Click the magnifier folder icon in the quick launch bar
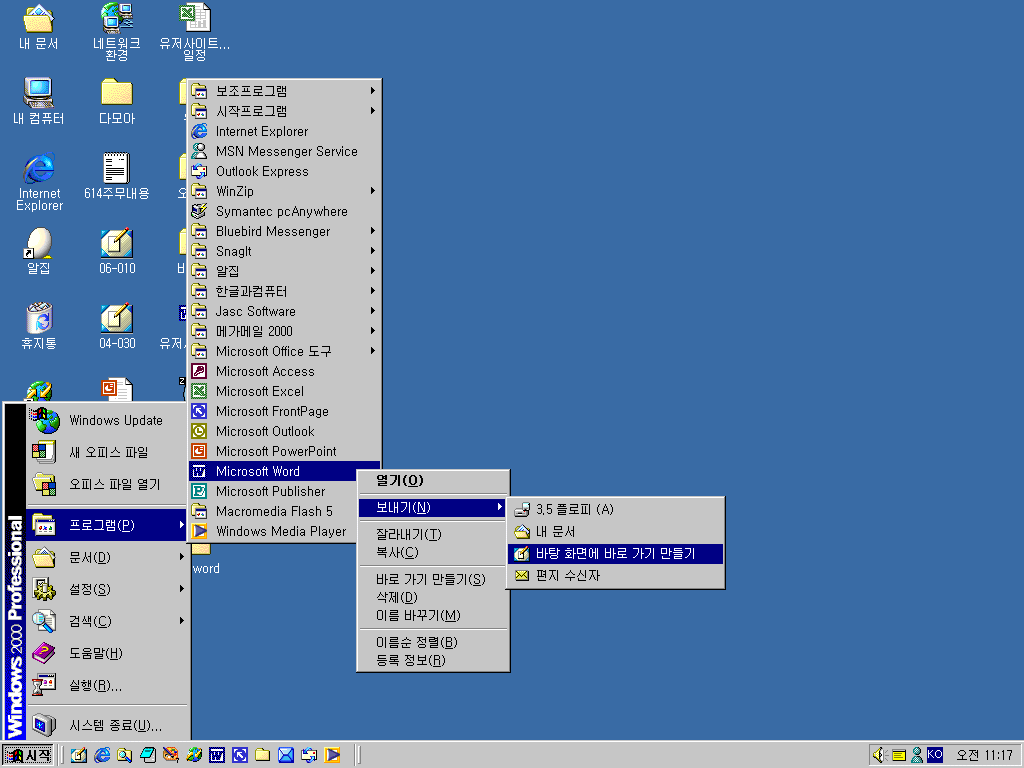Screen dimensions: 1024x768 click(125, 755)
